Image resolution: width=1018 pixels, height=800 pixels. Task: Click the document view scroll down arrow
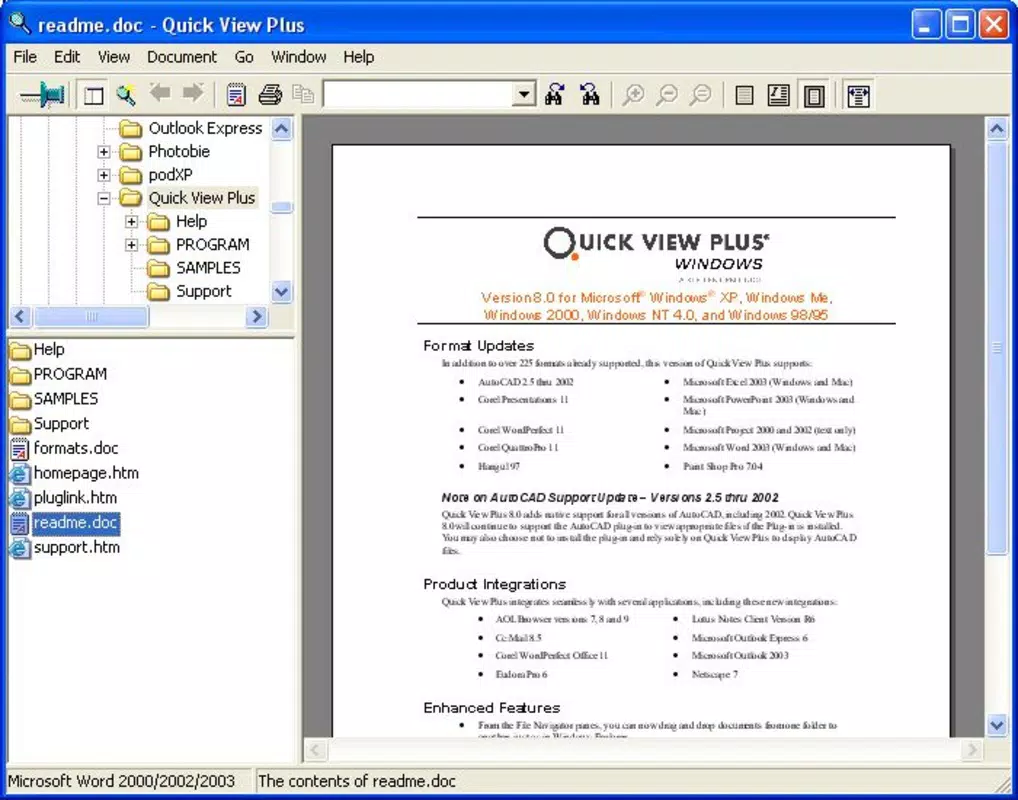(997, 725)
